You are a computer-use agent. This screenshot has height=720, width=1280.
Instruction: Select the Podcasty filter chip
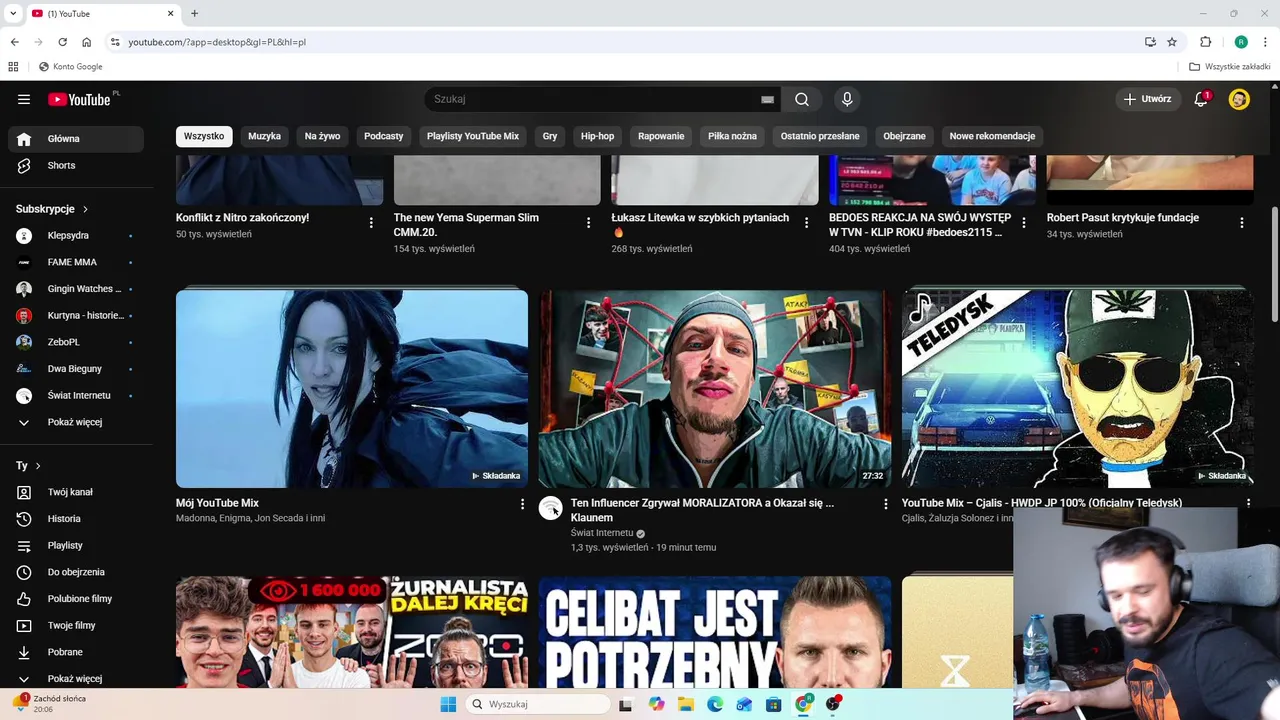point(384,136)
